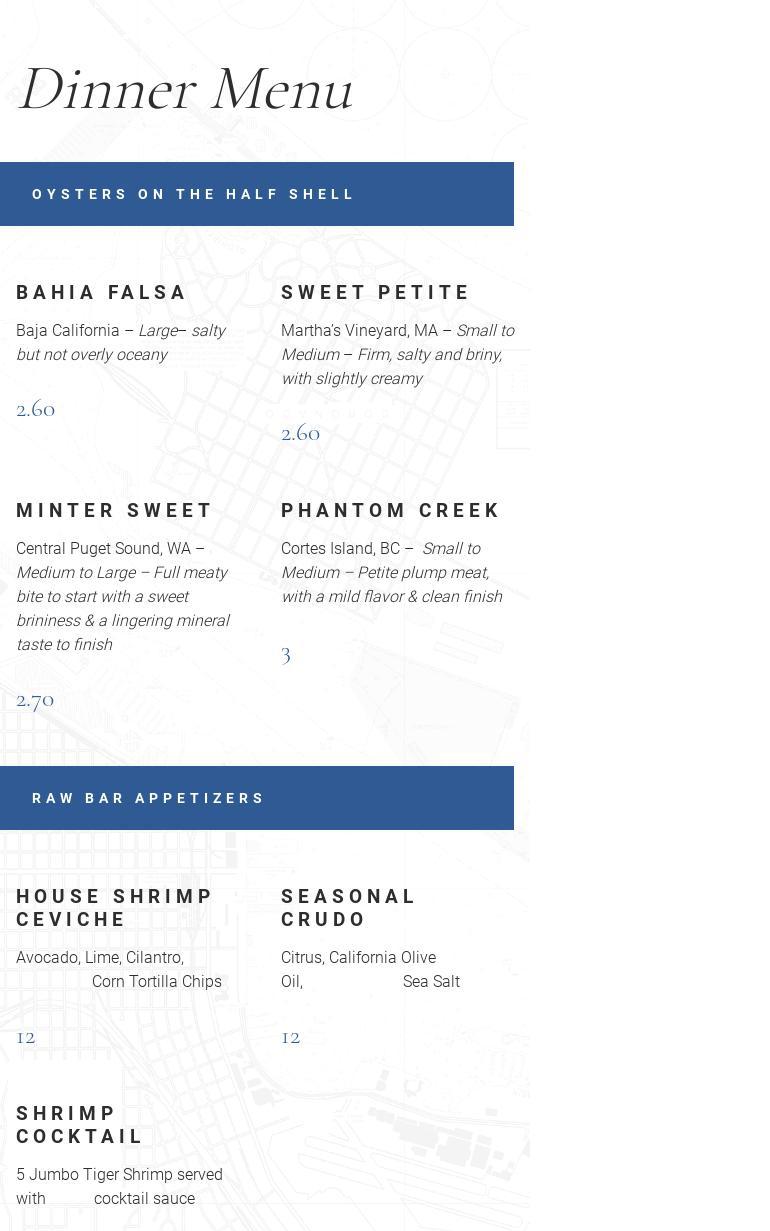Click the 12 price under House Shrimp Ceviche
This screenshot has width=770, height=1231.
[x=26, y=1037]
